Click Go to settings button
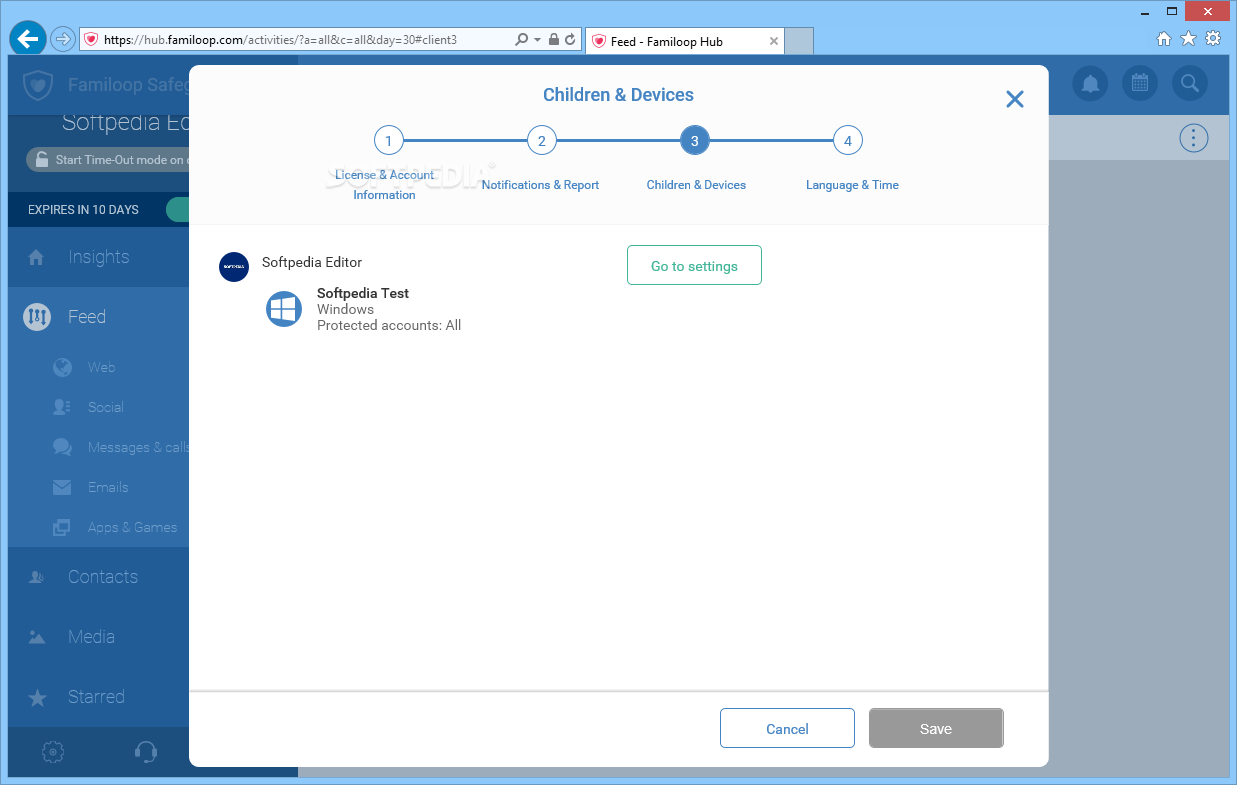 694,266
